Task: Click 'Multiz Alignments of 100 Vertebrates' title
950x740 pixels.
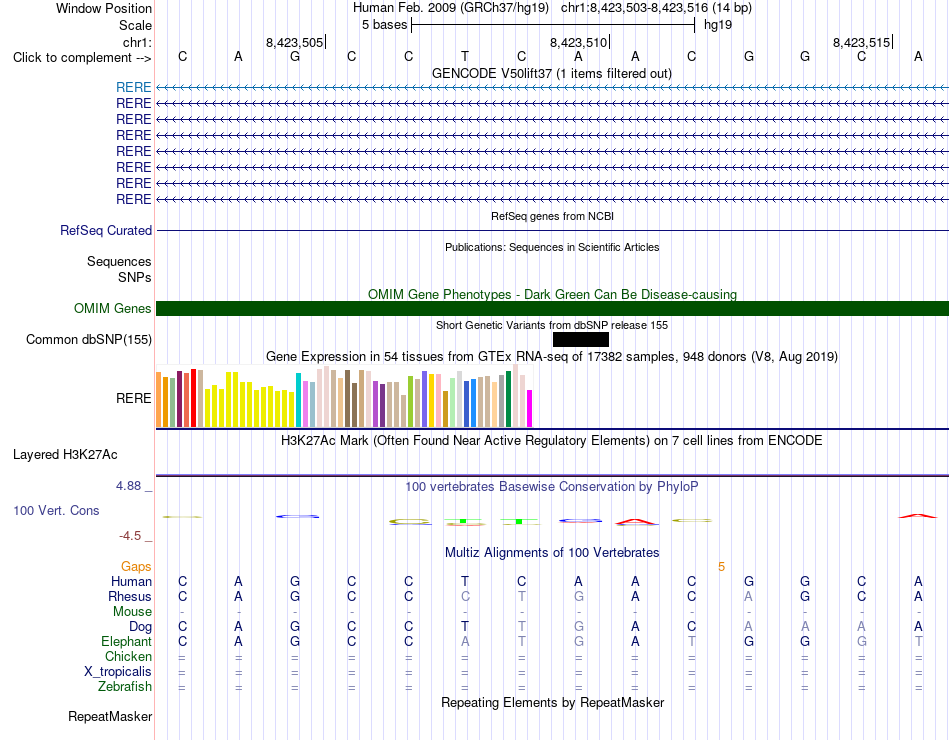Action: coord(552,553)
